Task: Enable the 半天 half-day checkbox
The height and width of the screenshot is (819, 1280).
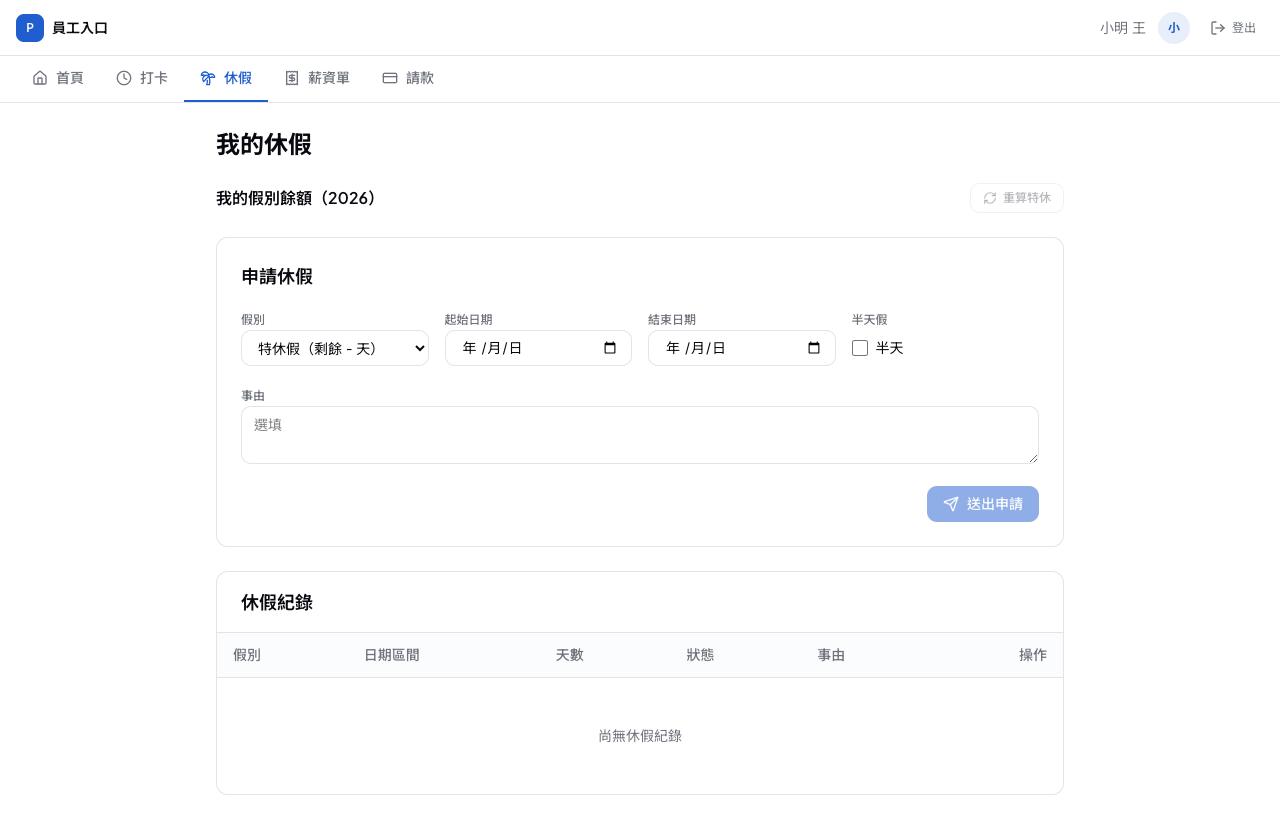Action: (860, 348)
